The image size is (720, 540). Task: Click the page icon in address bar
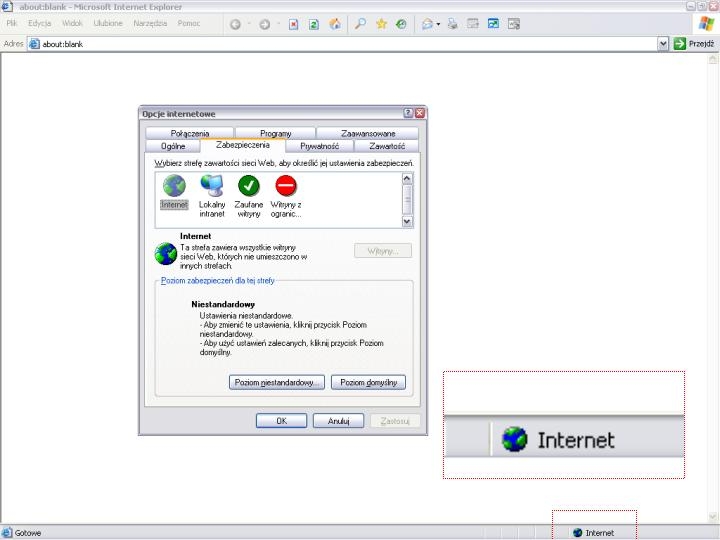click(x=34, y=44)
